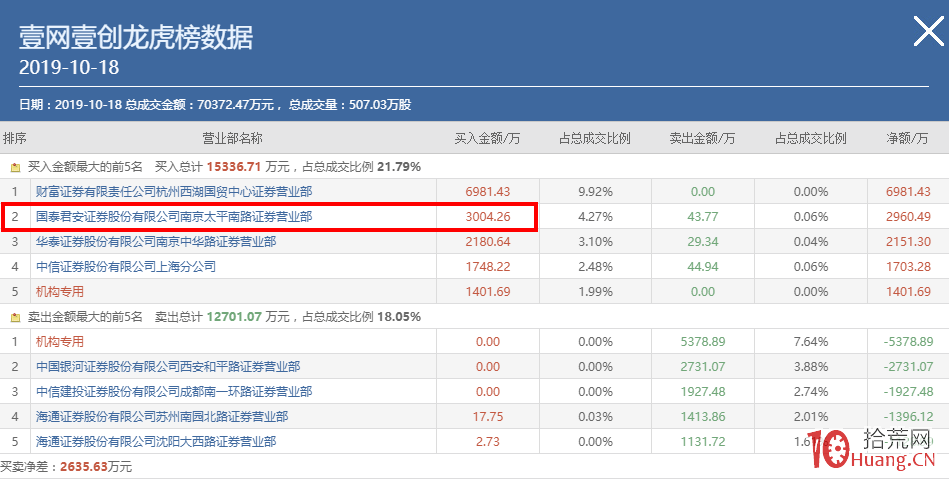Click the 1.99% ratio cell

[595, 292]
